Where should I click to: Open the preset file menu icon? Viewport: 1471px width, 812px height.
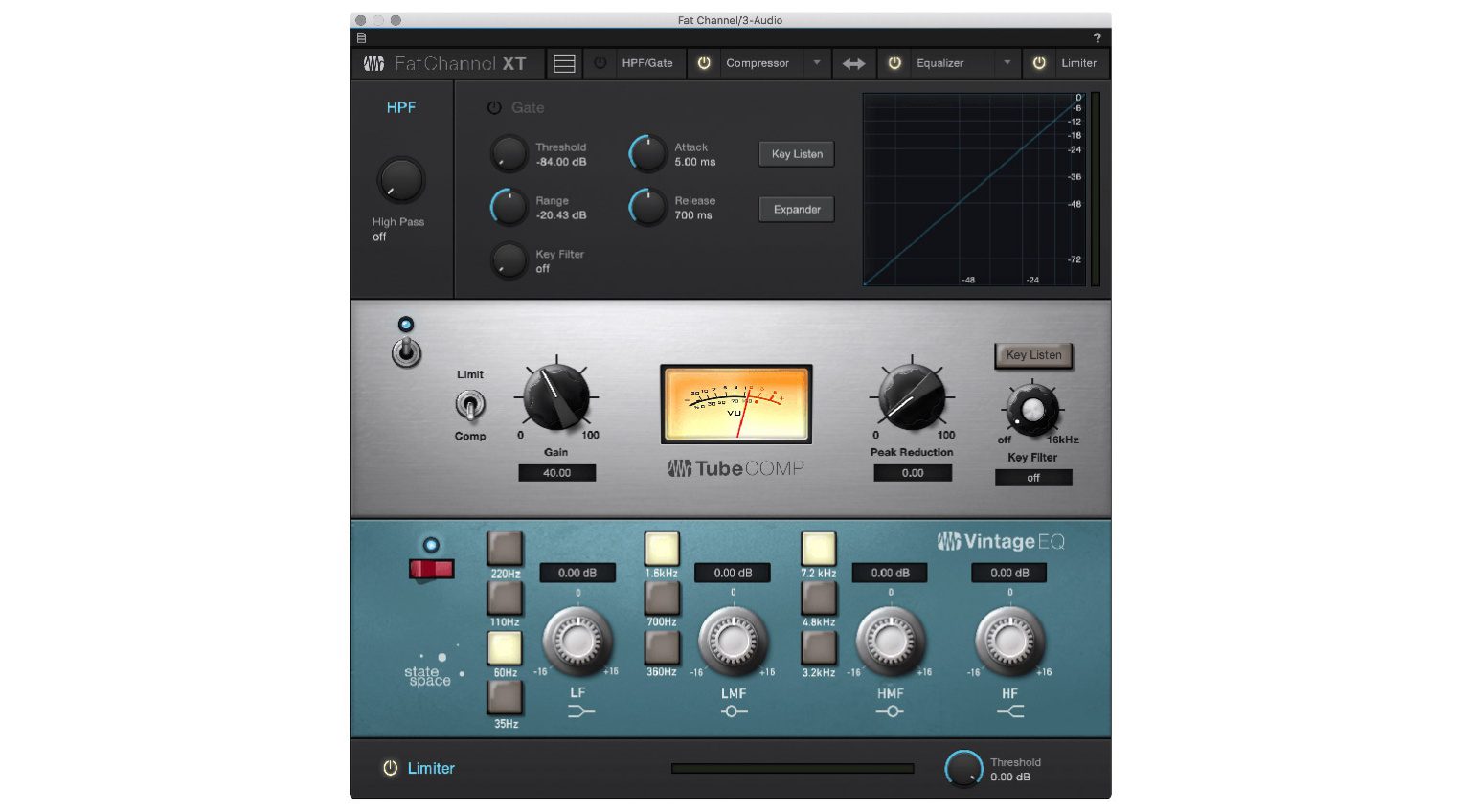[361, 37]
